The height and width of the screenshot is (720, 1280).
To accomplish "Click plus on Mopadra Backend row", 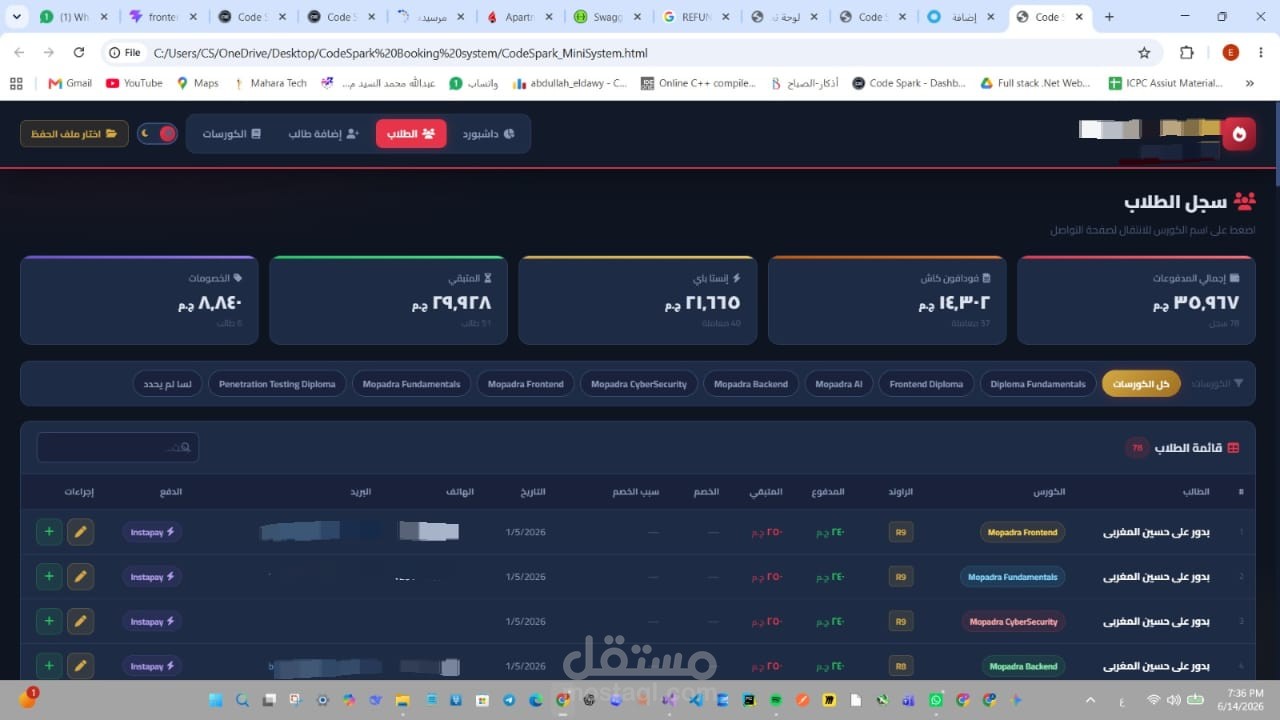I will pos(49,666).
